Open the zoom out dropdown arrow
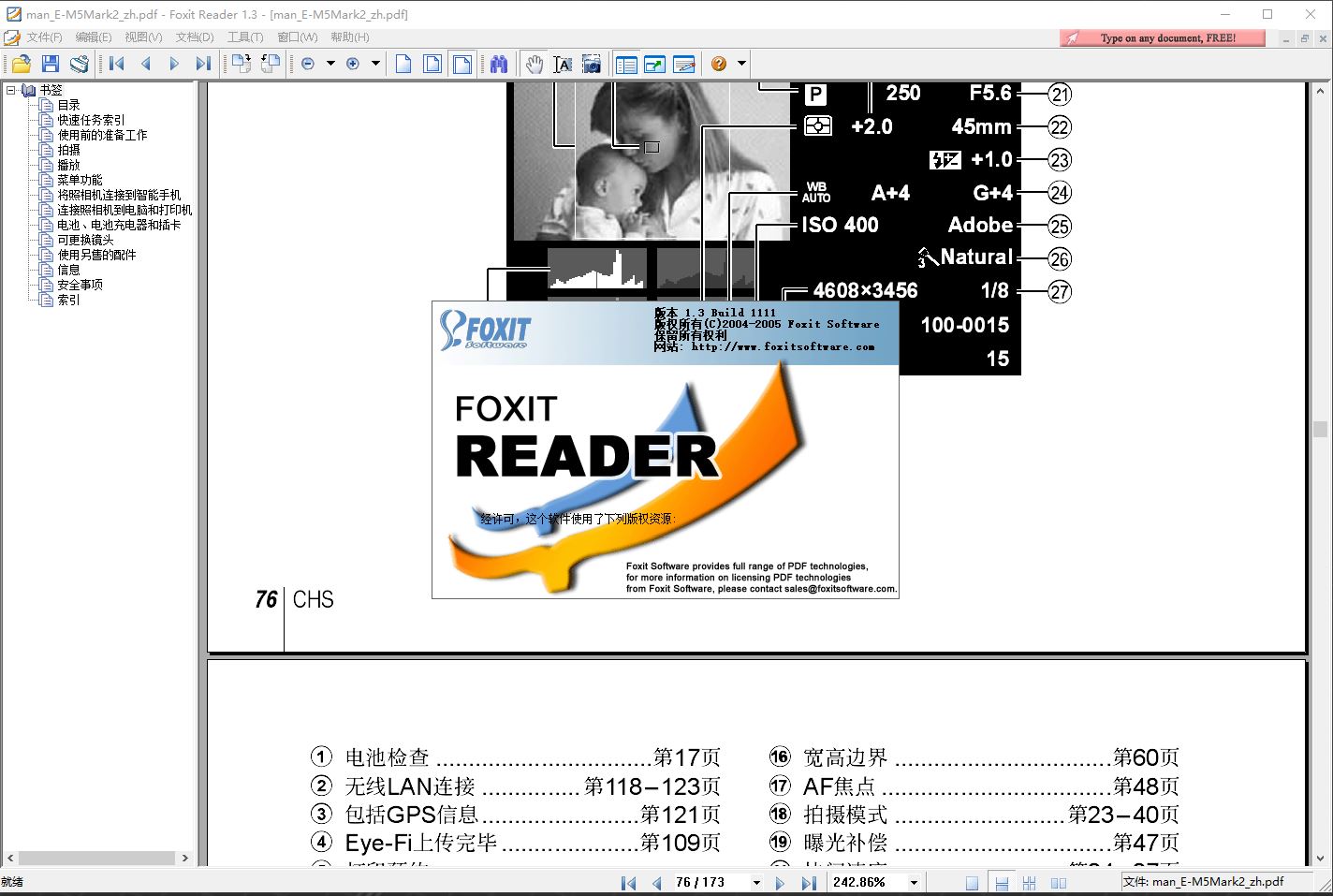The width and height of the screenshot is (1333, 896). (330, 64)
